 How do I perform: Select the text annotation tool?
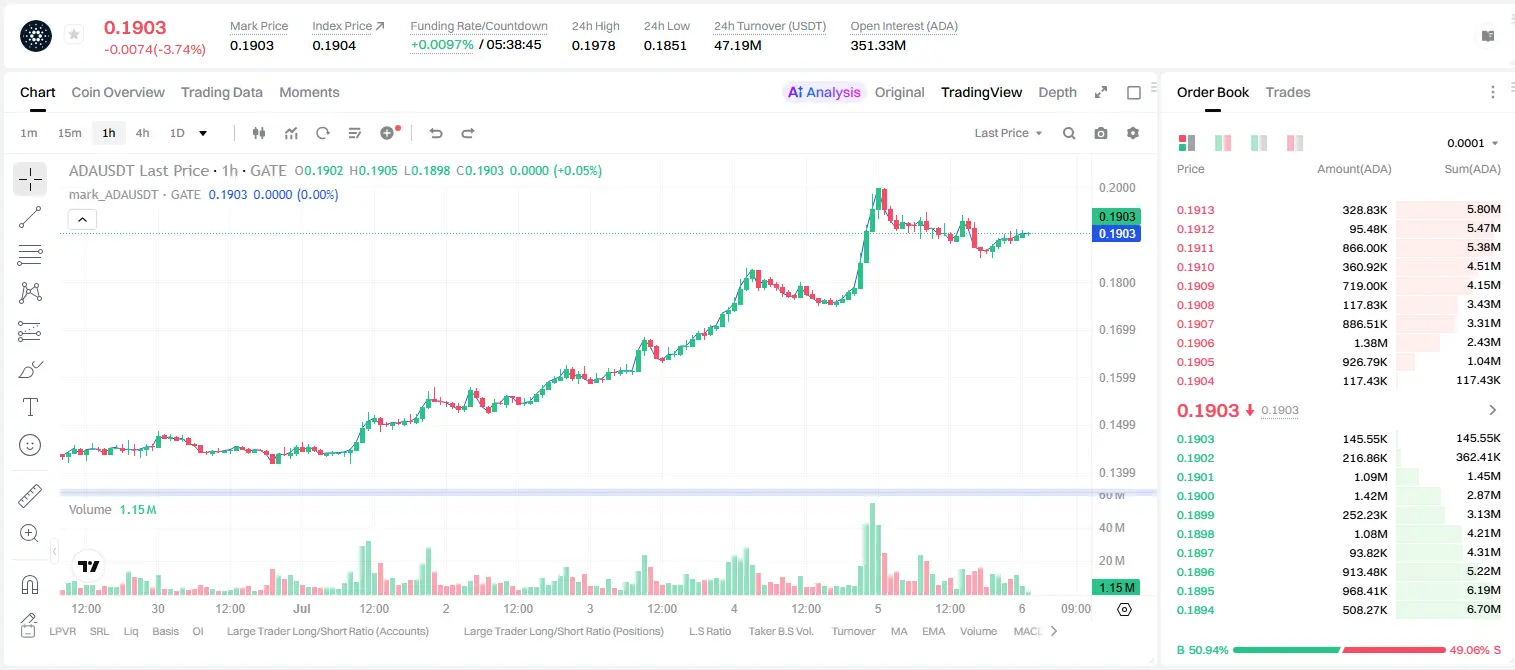pyautogui.click(x=30, y=407)
